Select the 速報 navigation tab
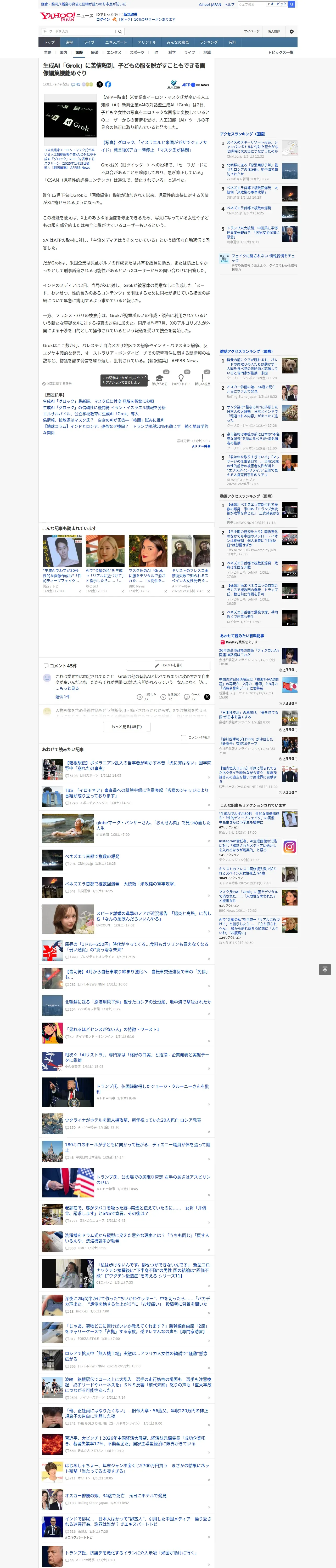Image resolution: width=336 pixels, height=1568 pixels. tap(69, 42)
